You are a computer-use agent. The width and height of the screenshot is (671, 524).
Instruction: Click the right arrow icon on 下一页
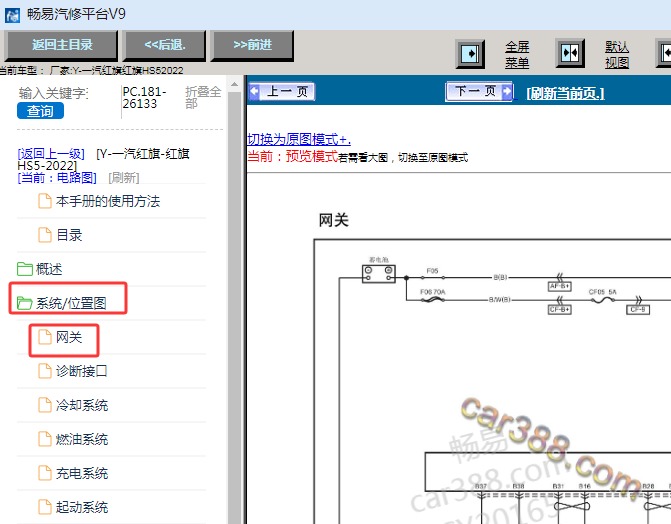(x=507, y=91)
